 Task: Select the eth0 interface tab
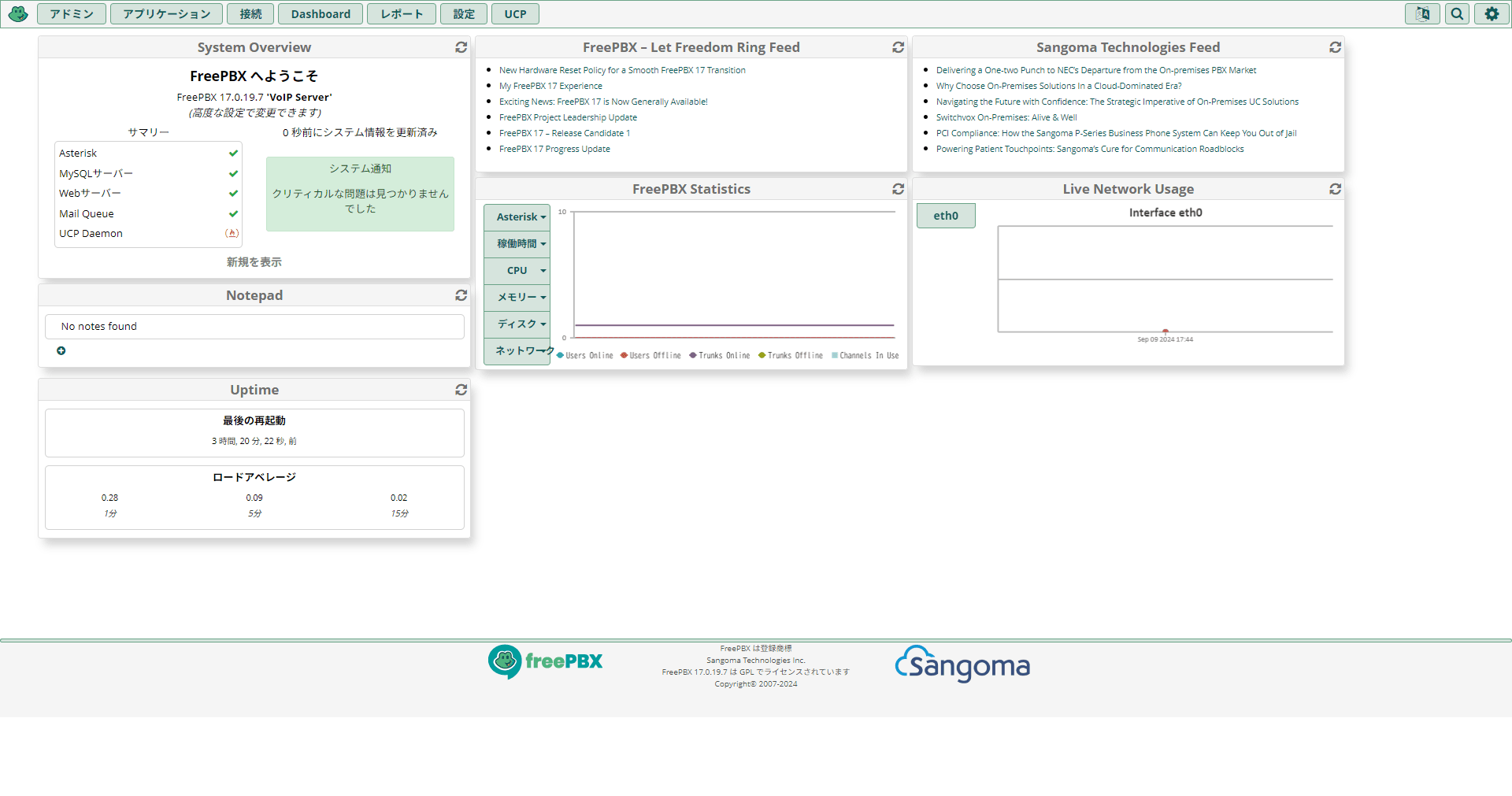point(946,216)
